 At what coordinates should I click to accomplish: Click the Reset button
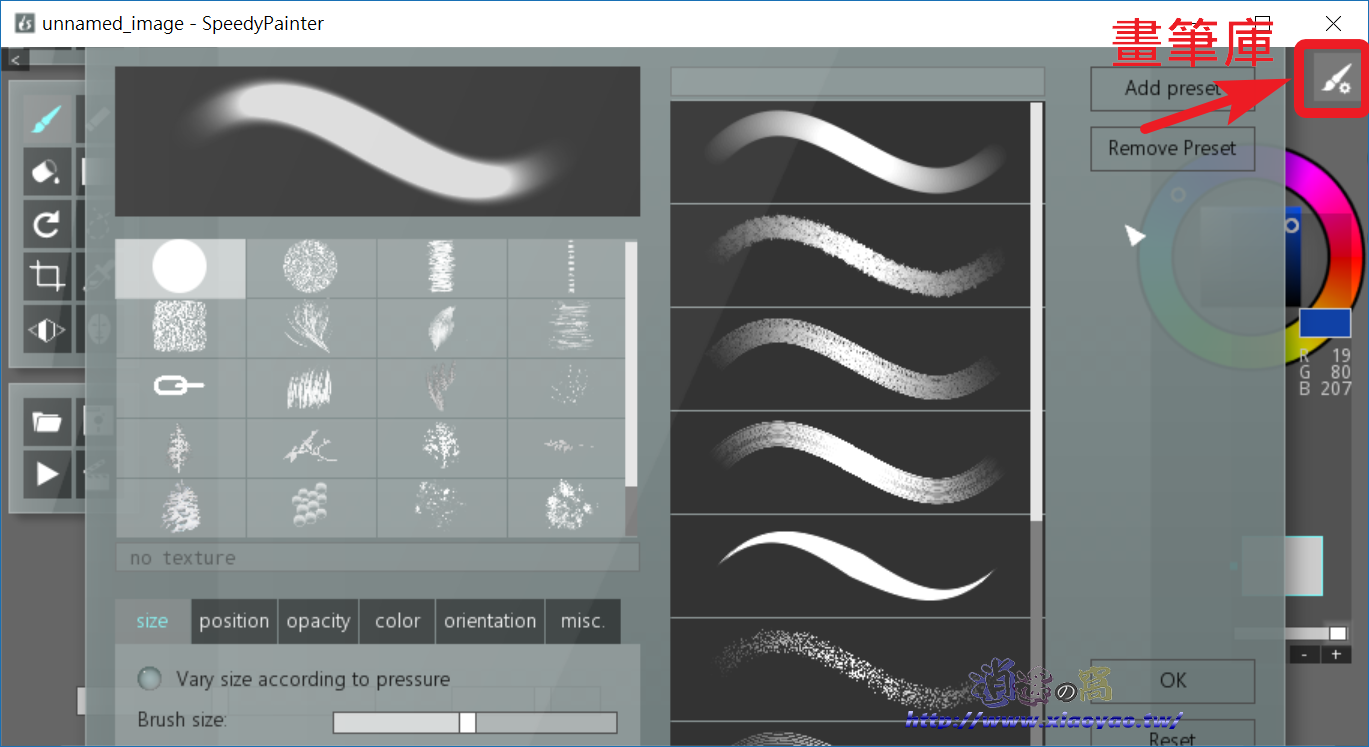(x=1172, y=735)
